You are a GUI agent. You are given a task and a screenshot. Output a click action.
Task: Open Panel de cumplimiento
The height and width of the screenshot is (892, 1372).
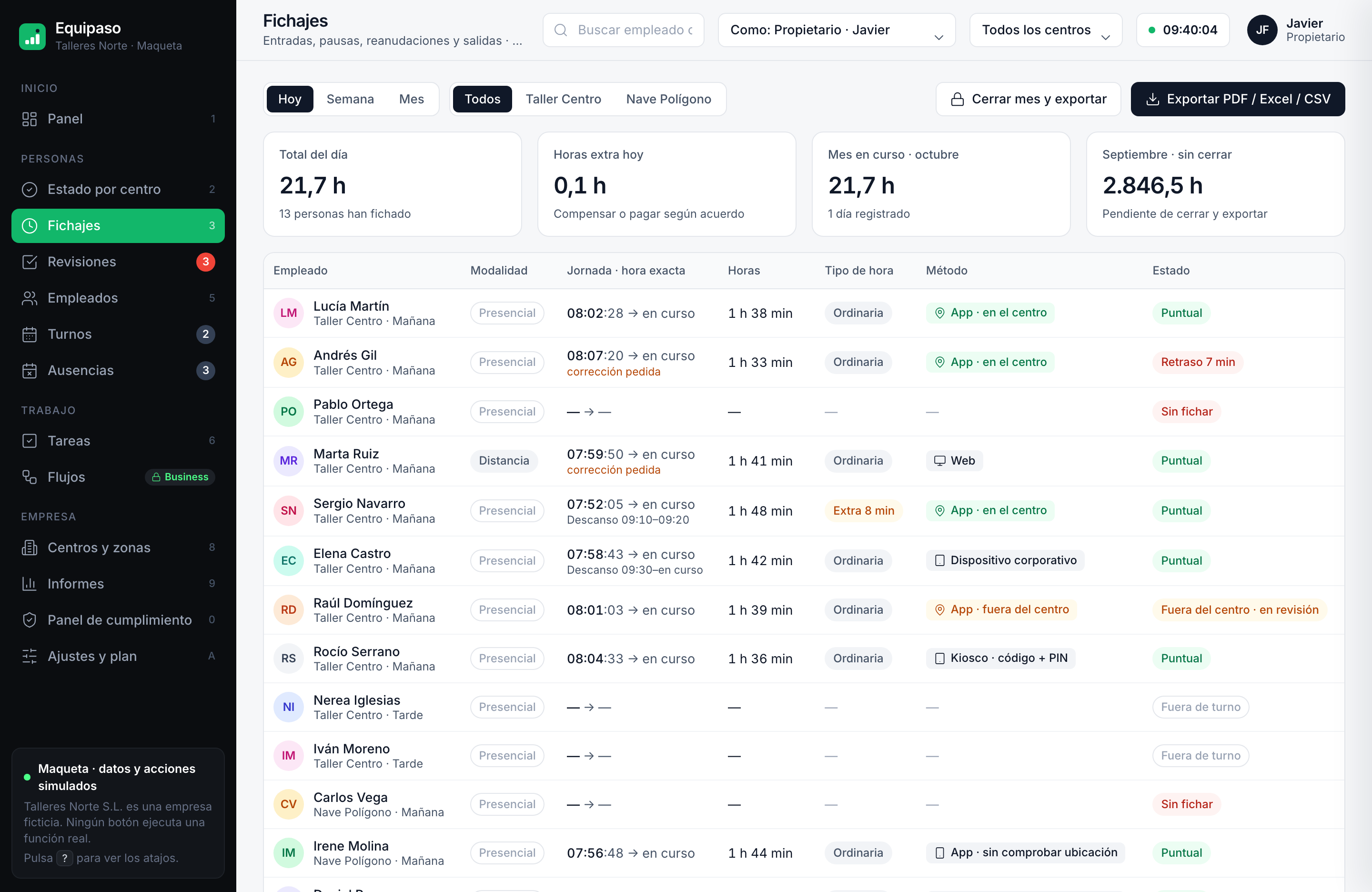(118, 620)
